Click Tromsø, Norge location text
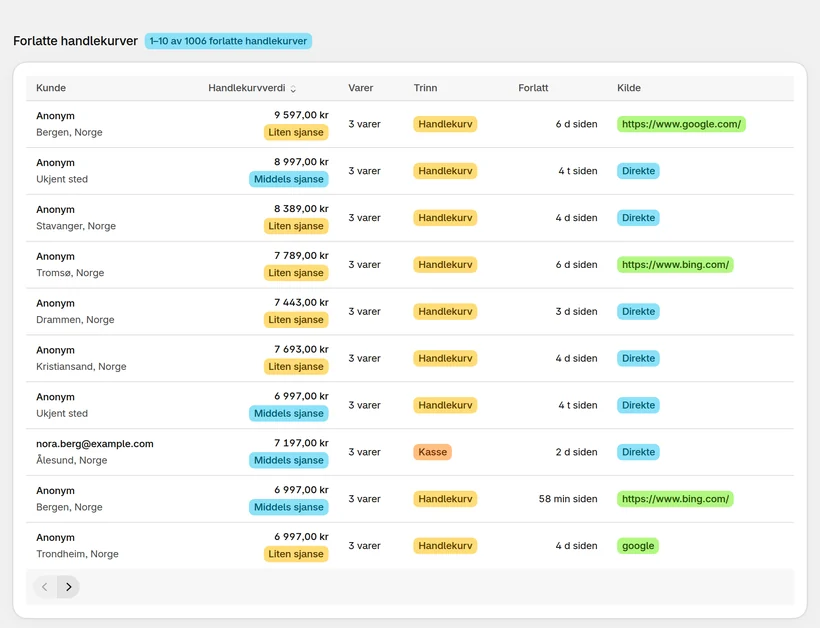The width and height of the screenshot is (820, 628). (70, 272)
